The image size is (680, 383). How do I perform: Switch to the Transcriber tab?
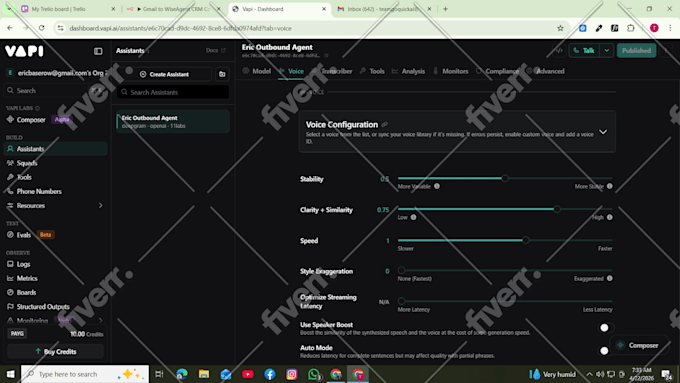point(333,71)
